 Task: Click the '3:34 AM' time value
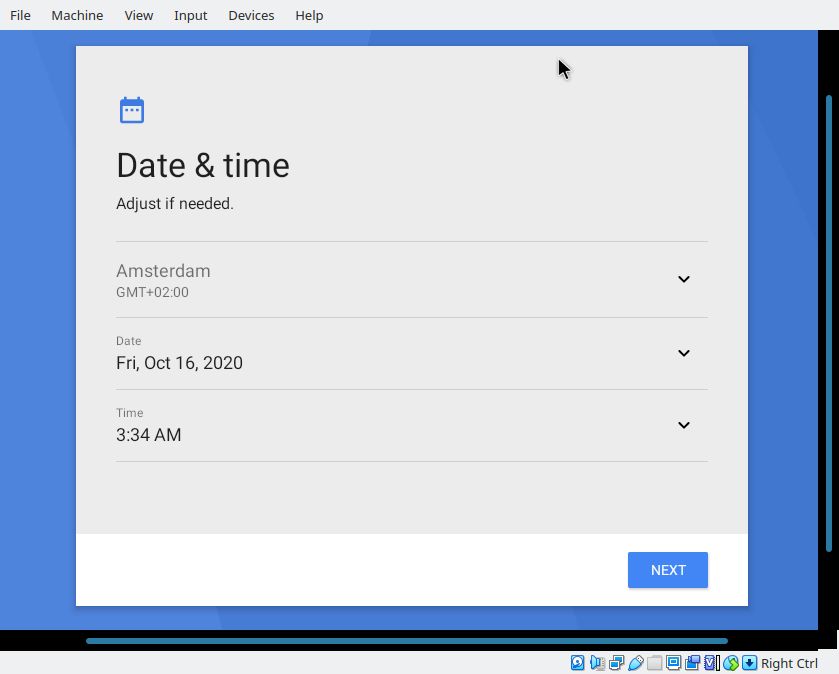pos(149,435)
